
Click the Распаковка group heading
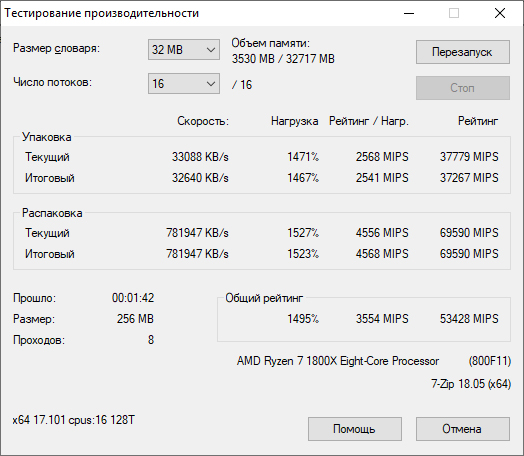pos(52,213)
